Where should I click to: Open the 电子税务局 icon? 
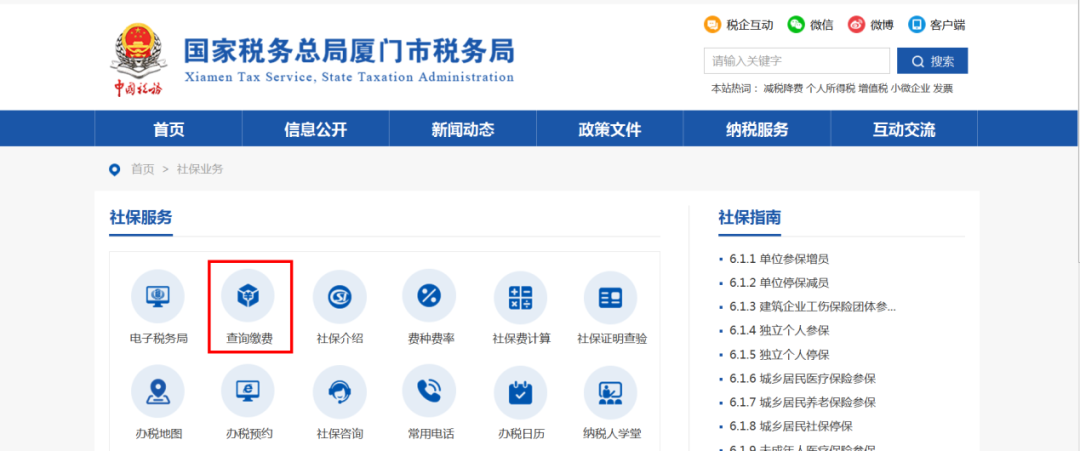[x=158, y=296]
